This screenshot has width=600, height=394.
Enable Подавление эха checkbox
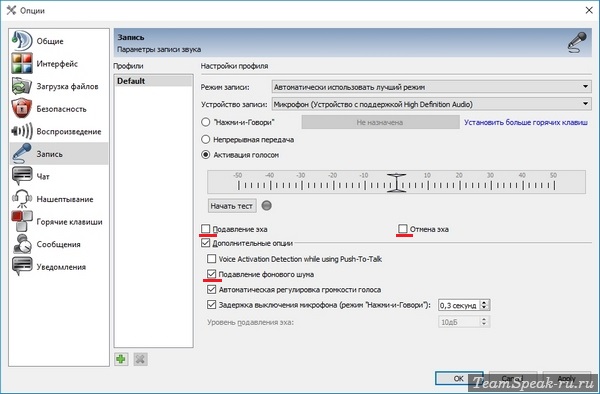(205, 229)
